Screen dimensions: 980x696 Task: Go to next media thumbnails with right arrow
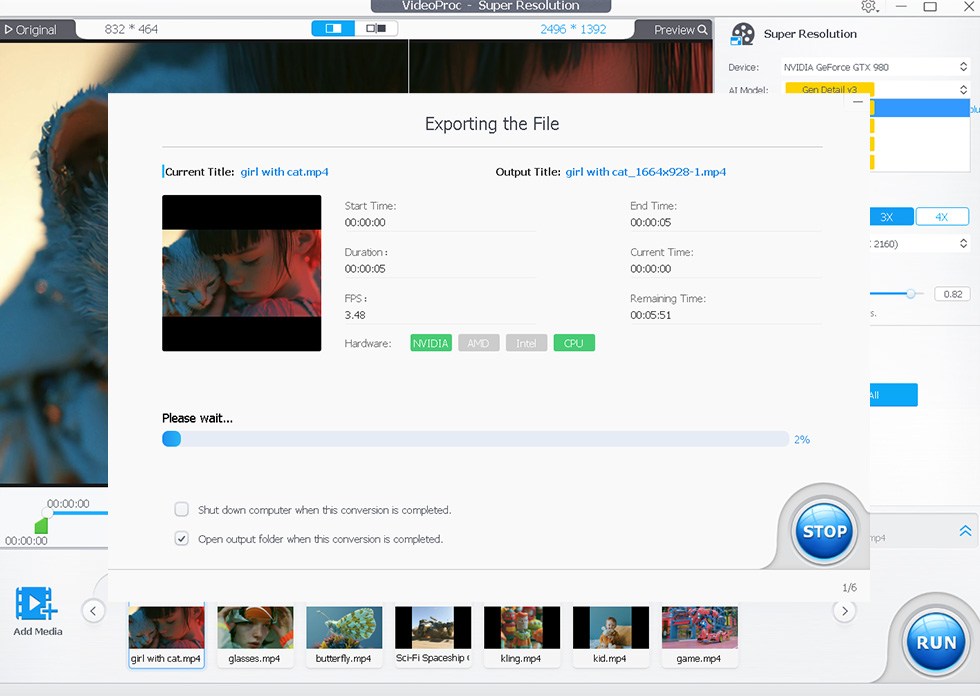point(844,611)
